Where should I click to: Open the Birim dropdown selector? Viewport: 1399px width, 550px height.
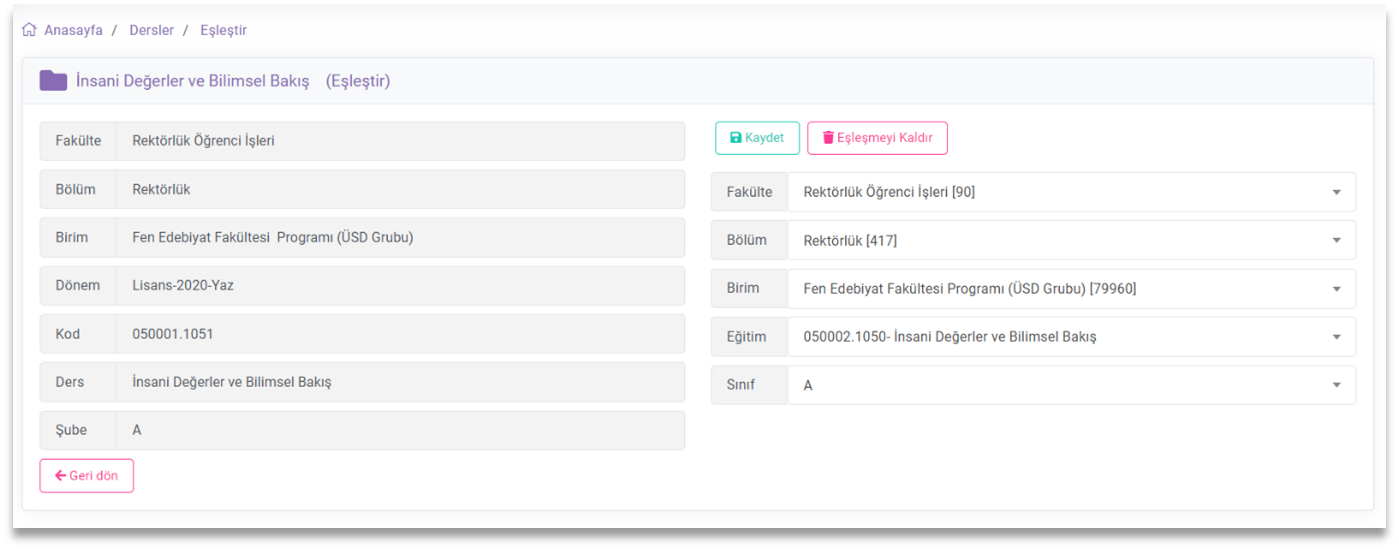[1070, 289]
